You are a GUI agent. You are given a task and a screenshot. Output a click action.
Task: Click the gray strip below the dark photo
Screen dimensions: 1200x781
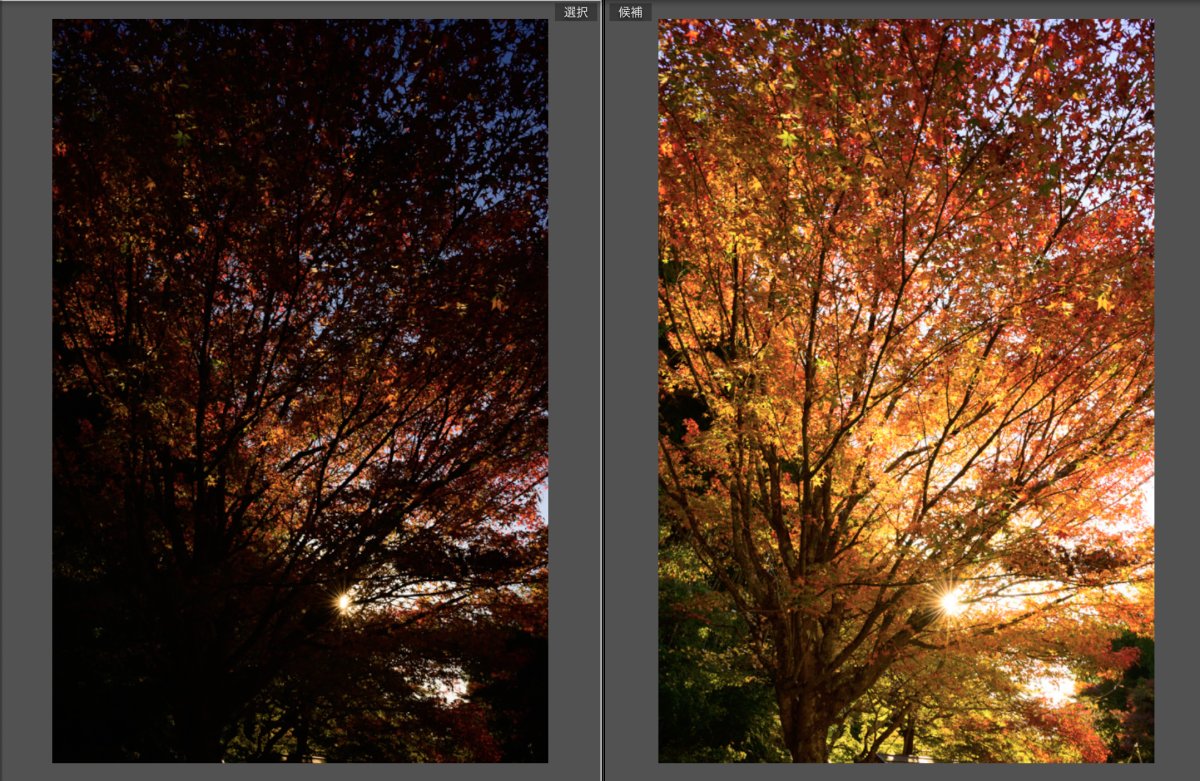299,772
